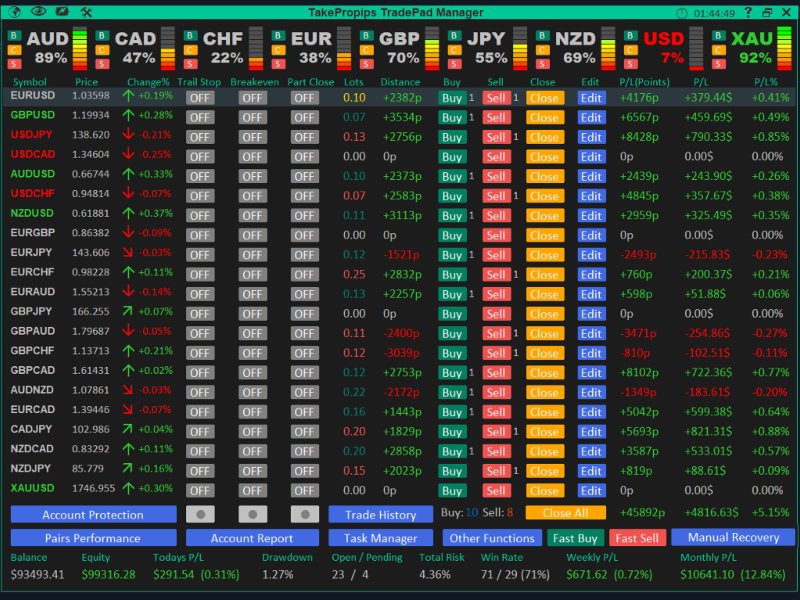Image resolution: width=800 pixels, height=600 pixels.
Task: Click the red S button next to USD
Action: click(631, 64)
